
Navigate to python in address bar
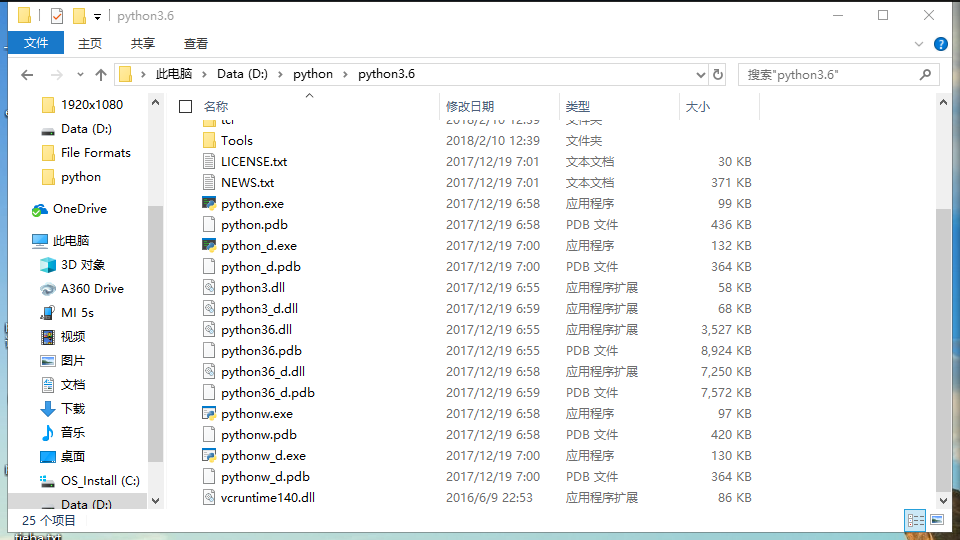(313, 74)
